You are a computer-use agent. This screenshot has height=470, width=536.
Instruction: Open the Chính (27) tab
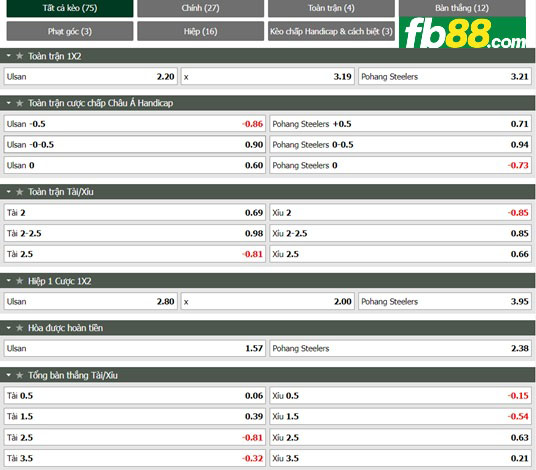(201, 8)
